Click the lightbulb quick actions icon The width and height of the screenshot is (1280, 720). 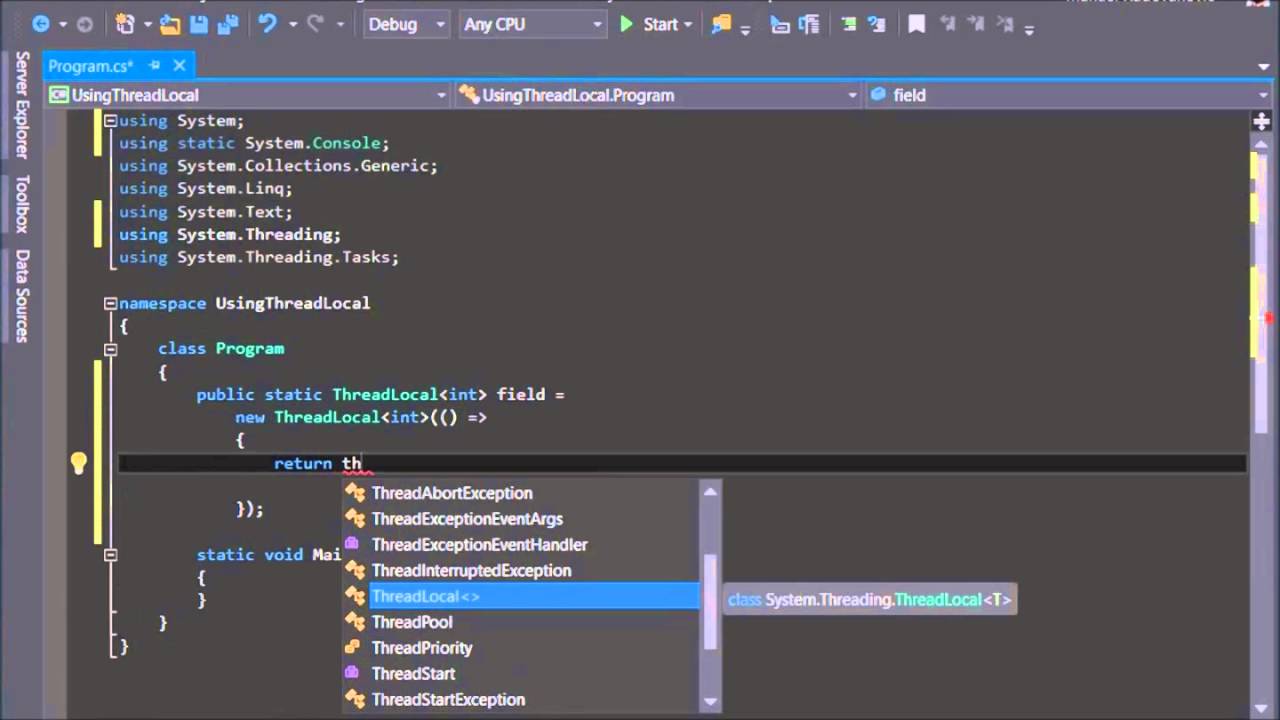click(79, 463)
